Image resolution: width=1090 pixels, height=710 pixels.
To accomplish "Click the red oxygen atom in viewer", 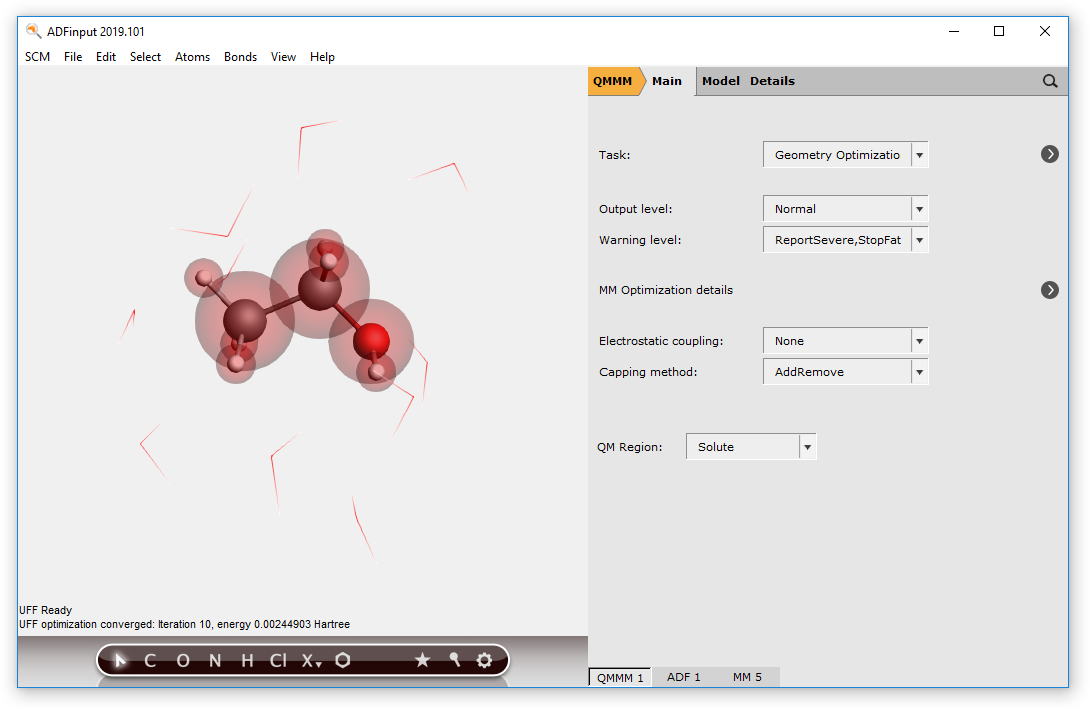I will (x=372, y=340).
